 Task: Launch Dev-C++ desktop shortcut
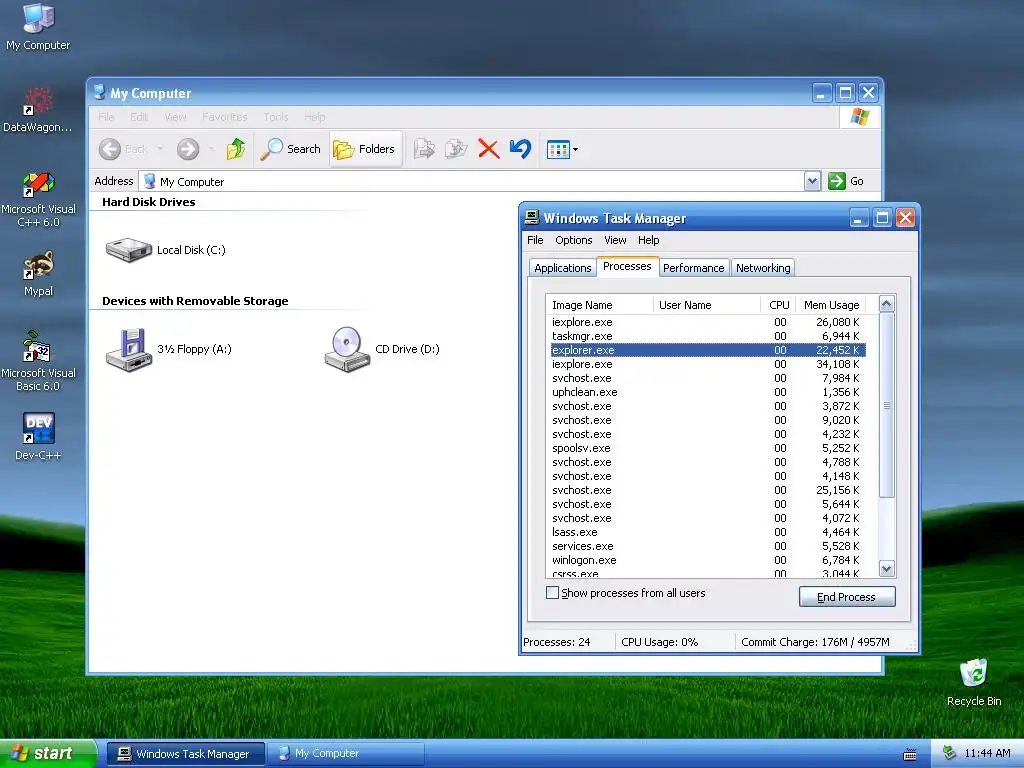[x=38, y=436]
